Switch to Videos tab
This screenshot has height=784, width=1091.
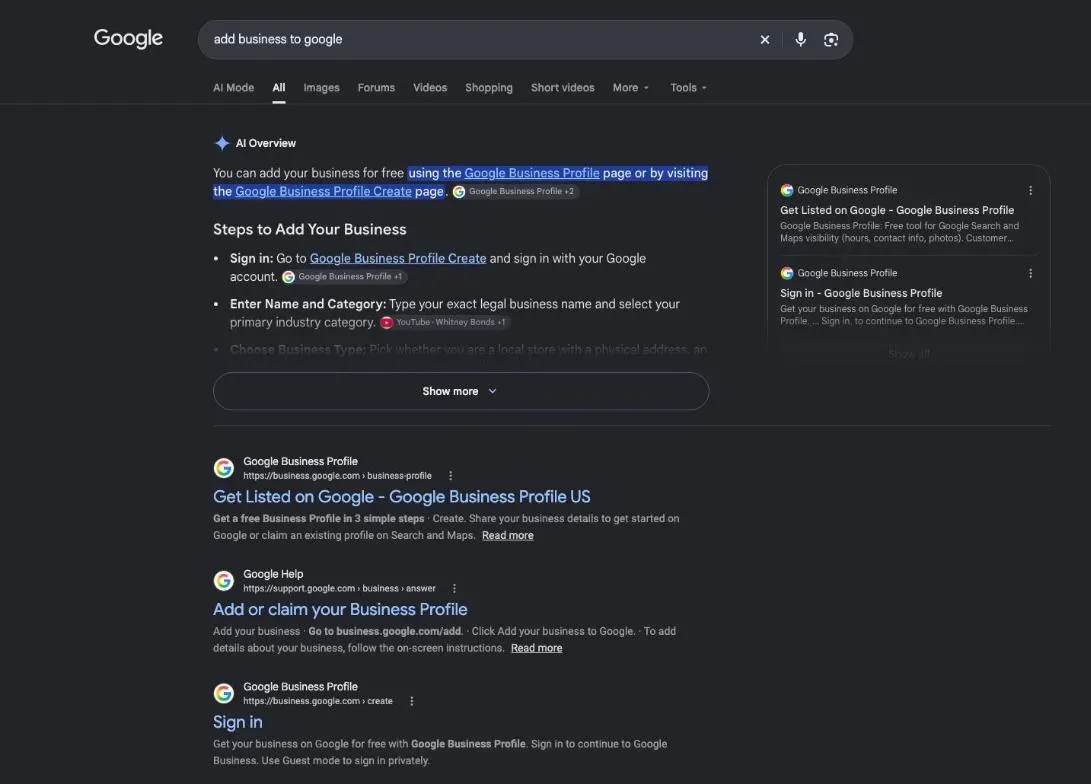tap(430, 88)
